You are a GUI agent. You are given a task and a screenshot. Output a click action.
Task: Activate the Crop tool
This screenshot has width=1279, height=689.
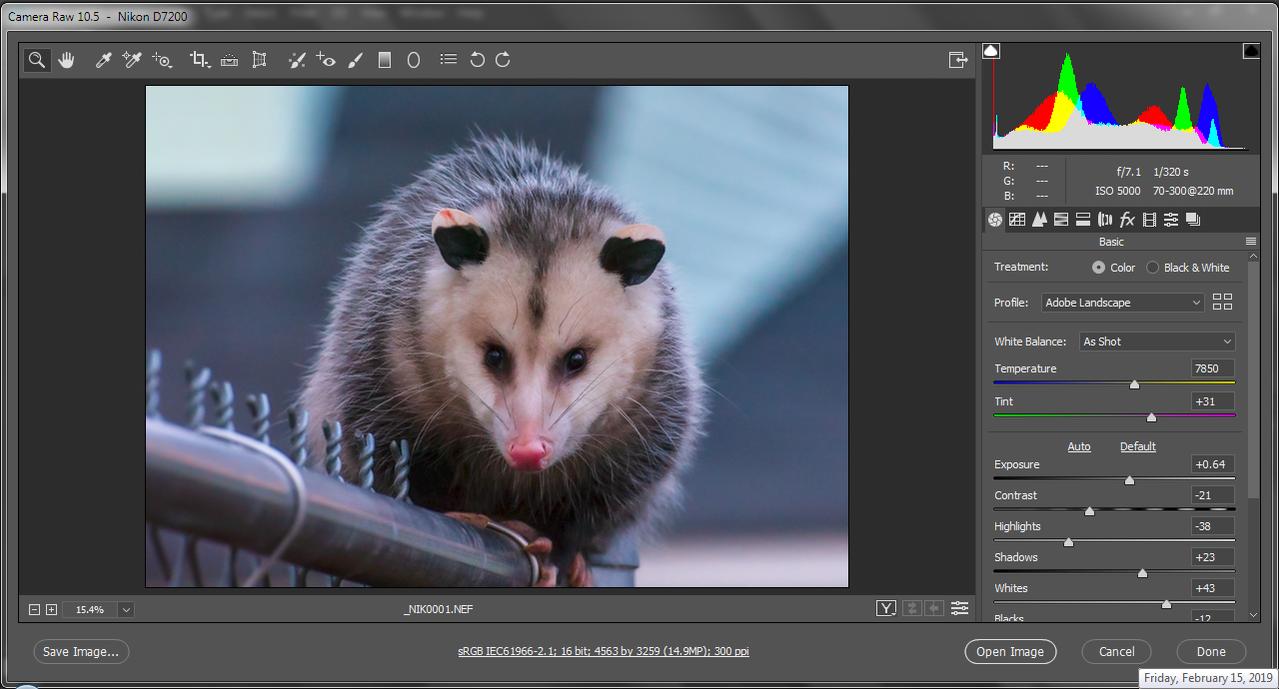[199, 60]
